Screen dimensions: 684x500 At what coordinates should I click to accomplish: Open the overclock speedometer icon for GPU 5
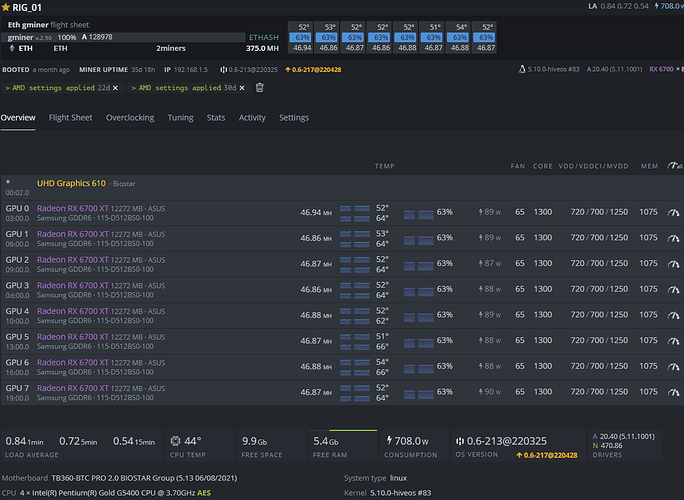(674, 341)
